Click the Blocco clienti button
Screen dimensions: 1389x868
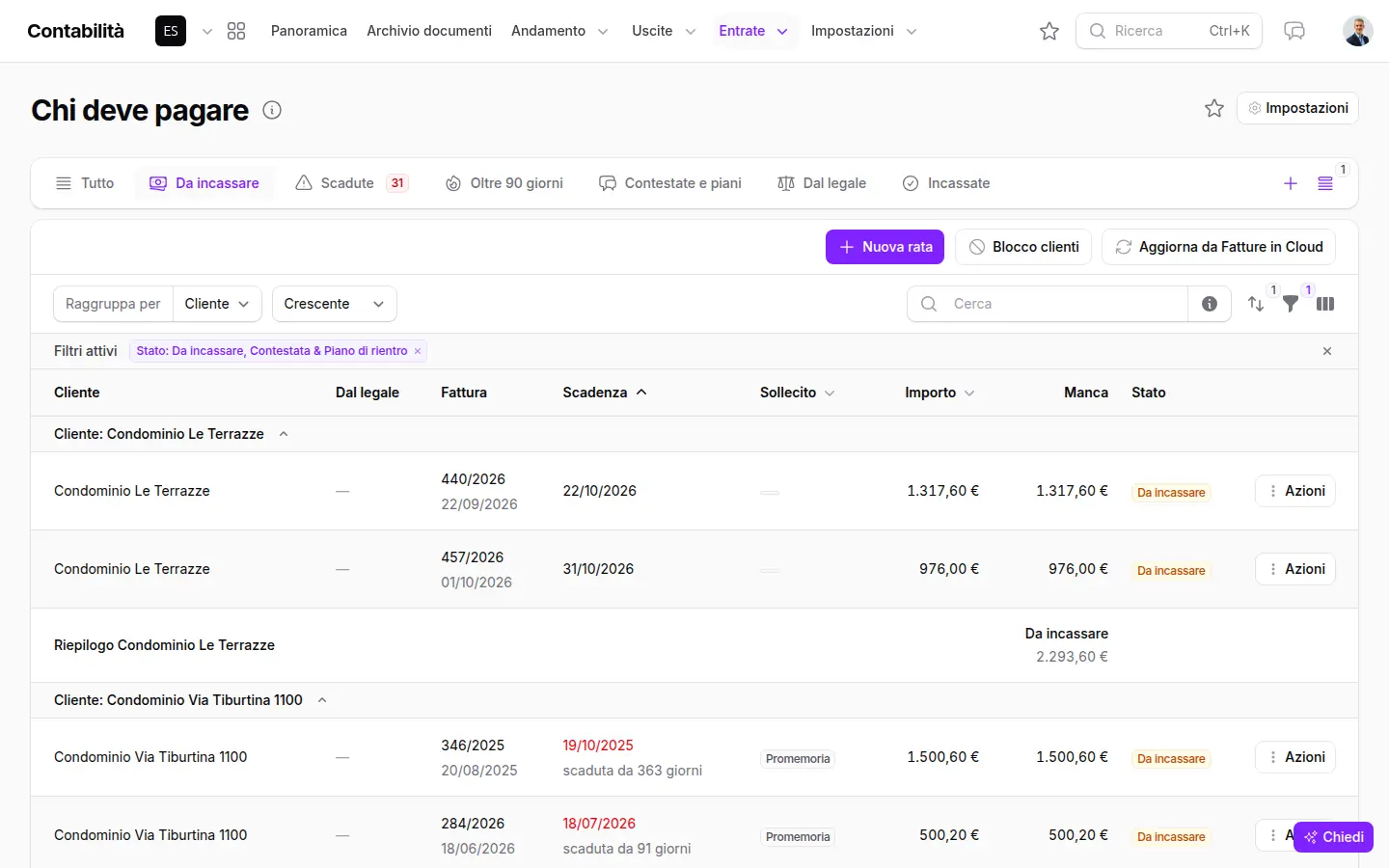click(1023, 247)
